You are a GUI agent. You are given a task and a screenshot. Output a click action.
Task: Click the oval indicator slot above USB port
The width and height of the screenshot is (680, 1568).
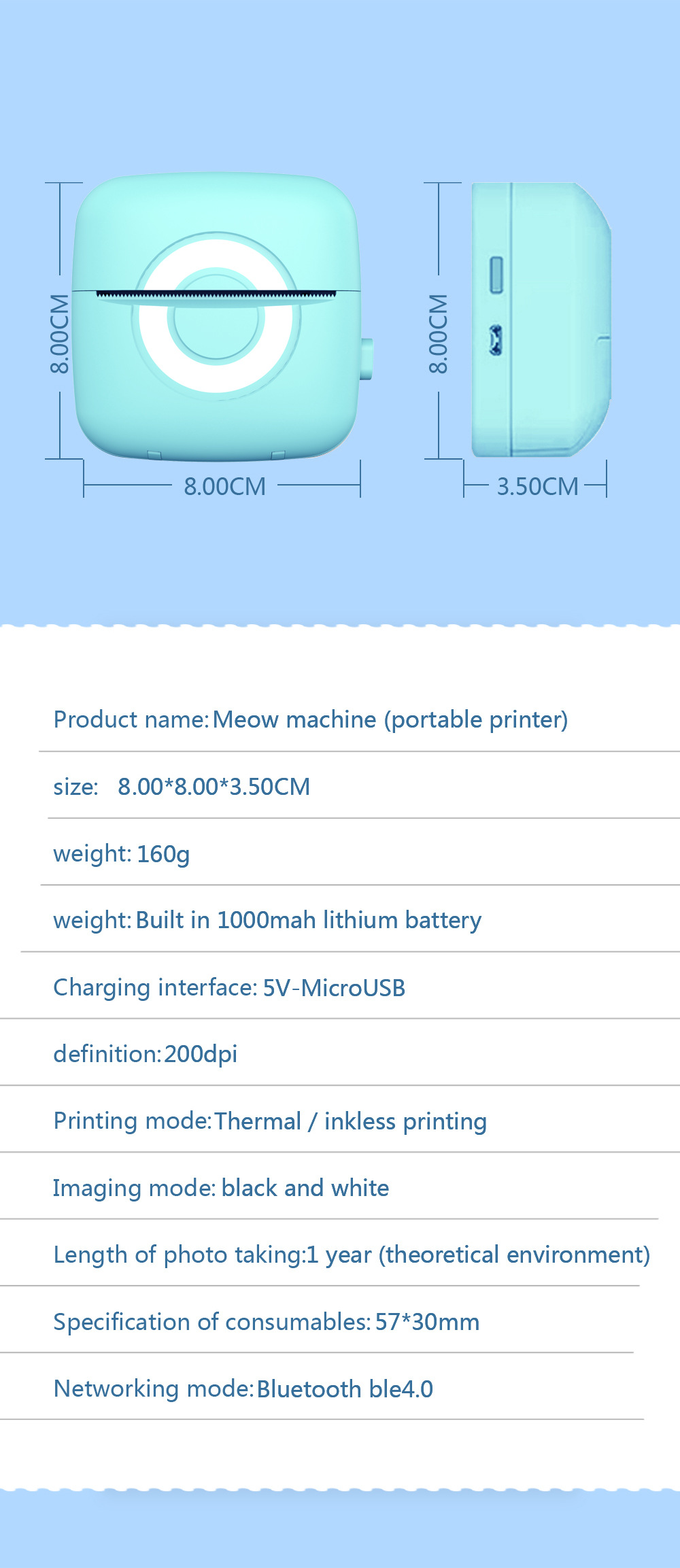[496, 275]
